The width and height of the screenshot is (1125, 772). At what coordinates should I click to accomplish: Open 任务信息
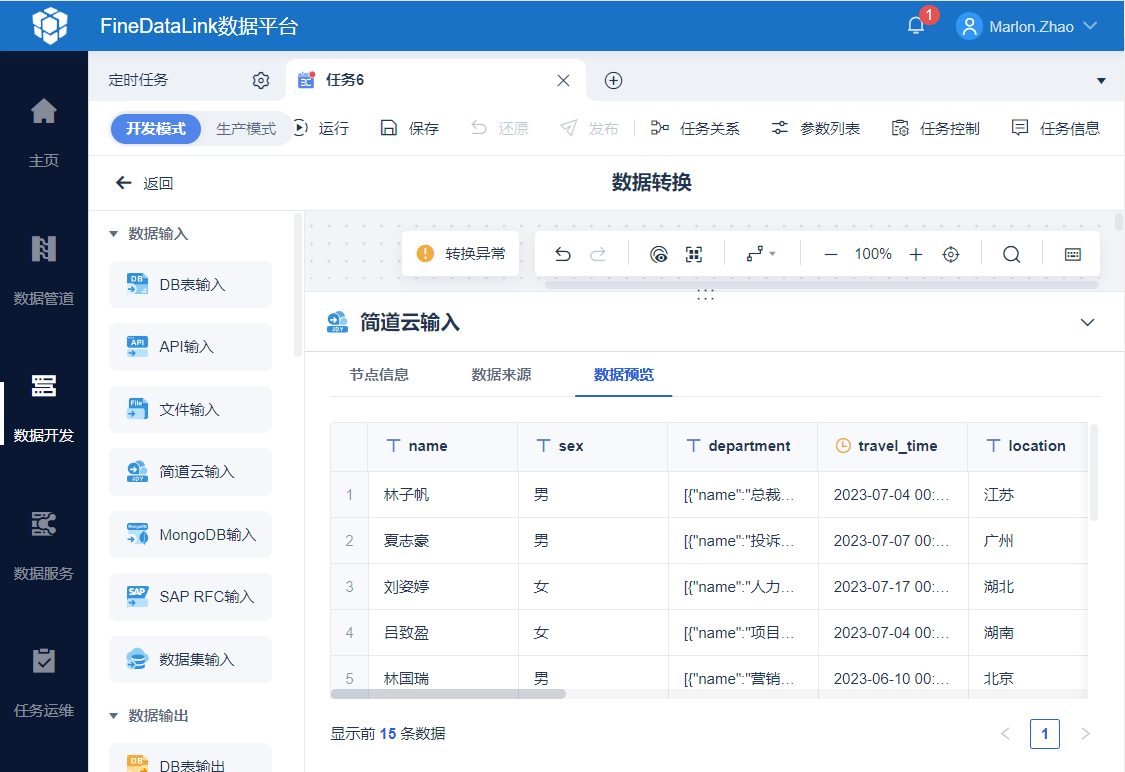pyautogui.click(x=1055, y=128)
